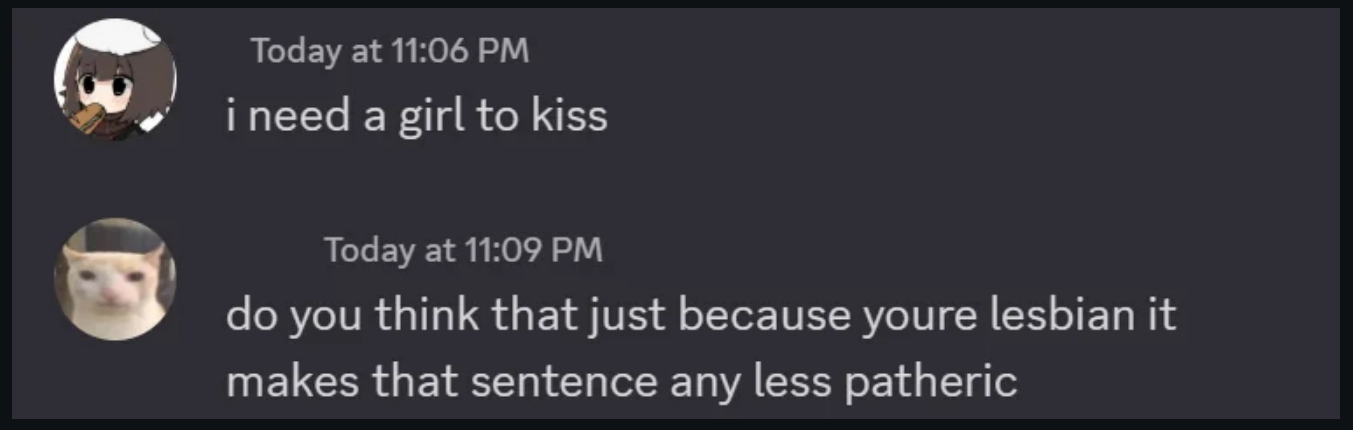The image size is (1353, 430).
Task: Click the line starting "do you think that"
Action: [701, 316]
